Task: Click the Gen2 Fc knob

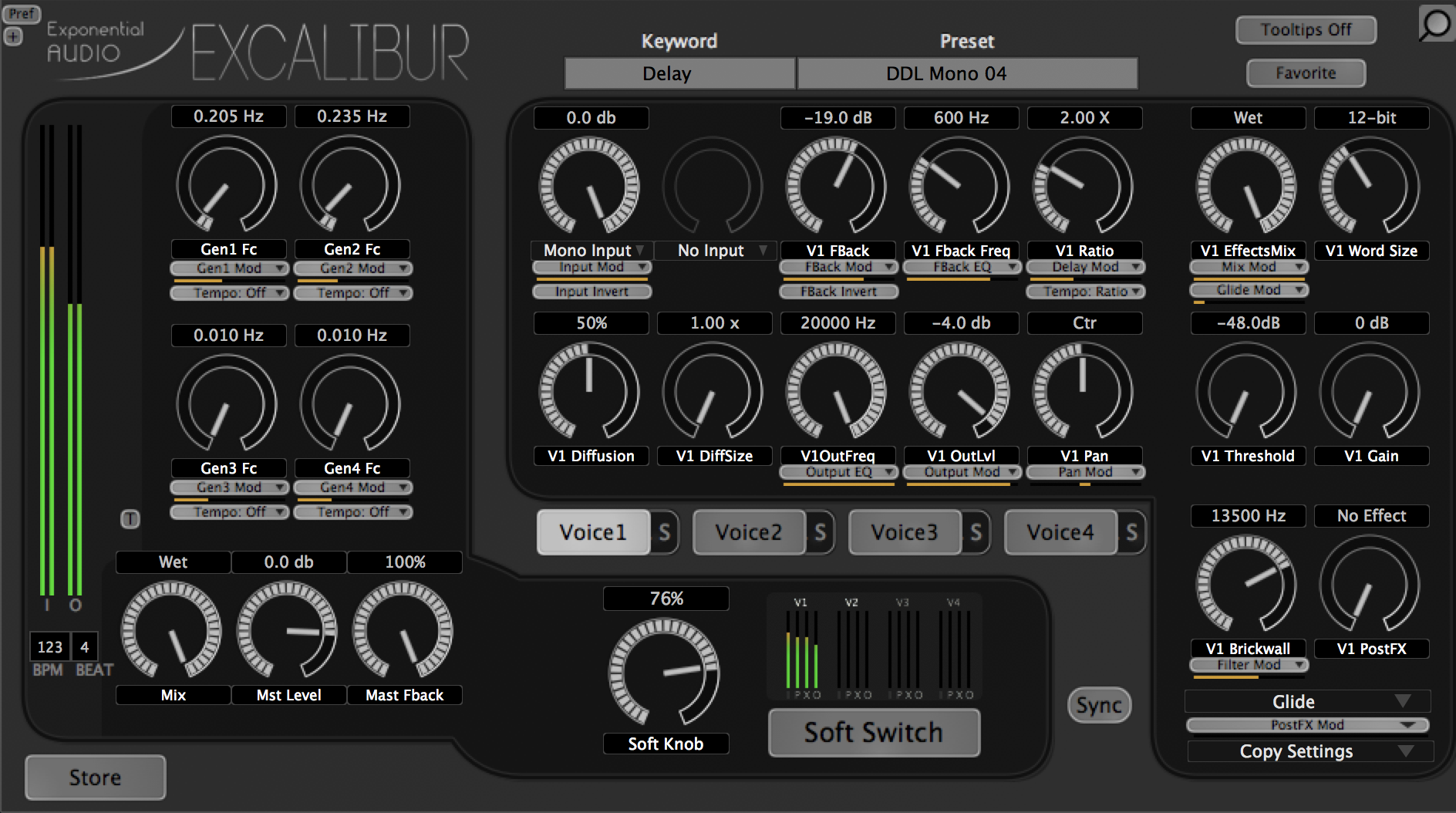Action: 350,184
